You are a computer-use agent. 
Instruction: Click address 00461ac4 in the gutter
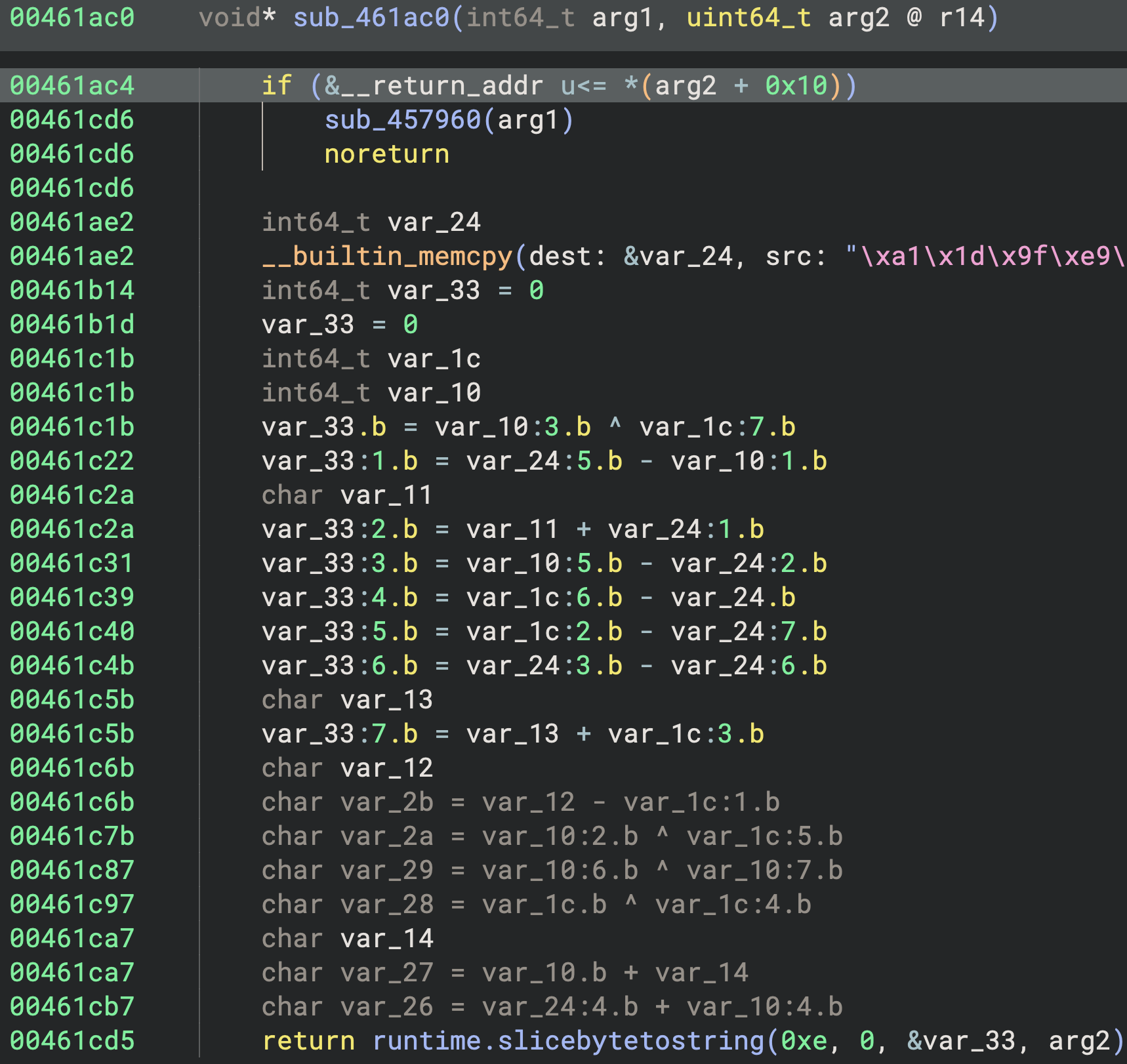[72, 86]
